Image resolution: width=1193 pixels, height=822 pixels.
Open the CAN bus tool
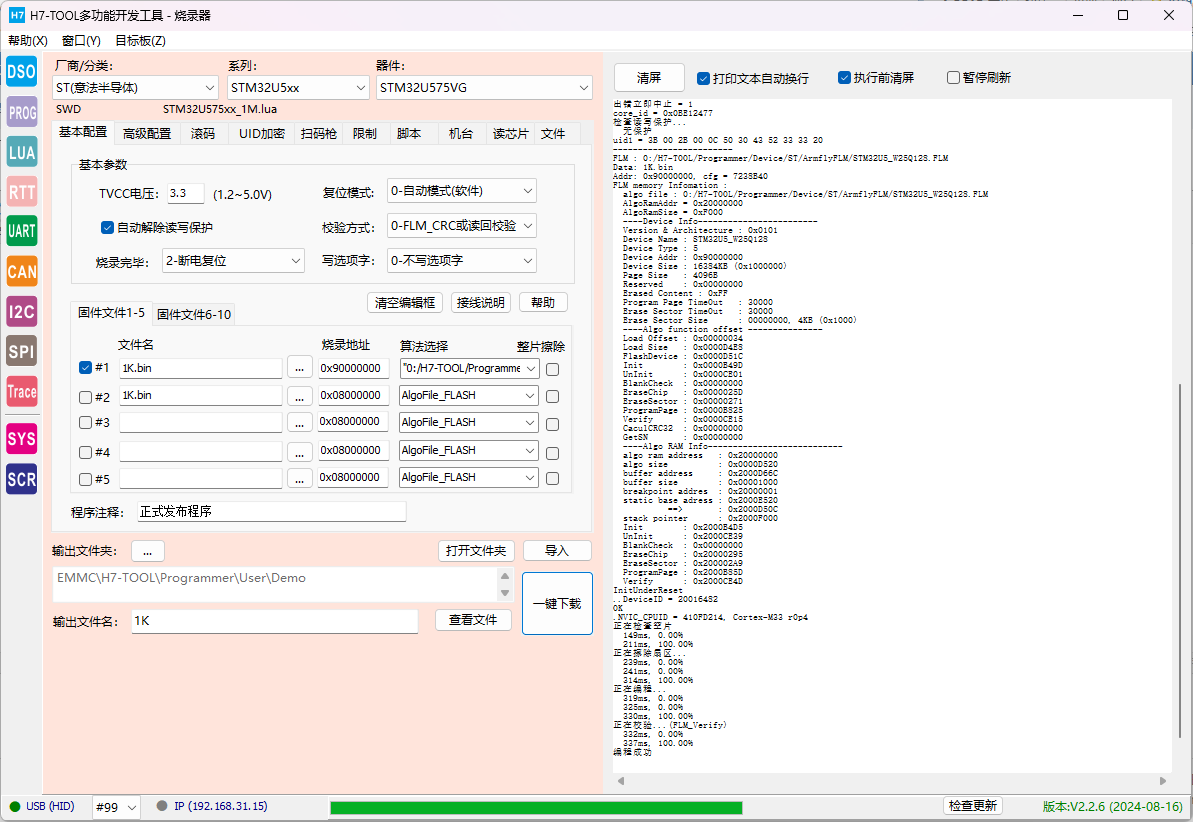coord(21,272)
